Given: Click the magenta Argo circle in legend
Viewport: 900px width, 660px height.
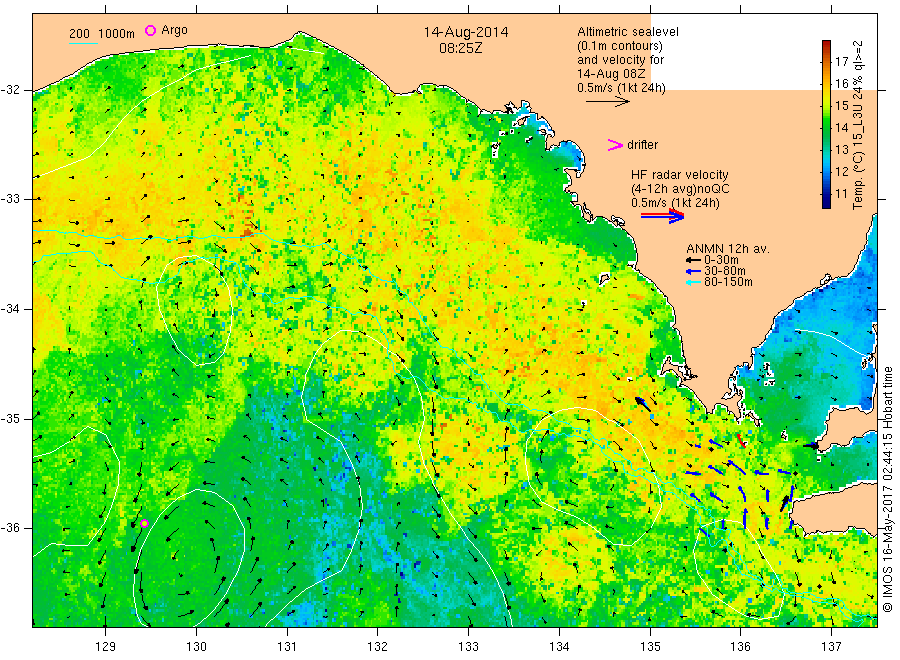Looking at the screenshot, I should (150, 30).
